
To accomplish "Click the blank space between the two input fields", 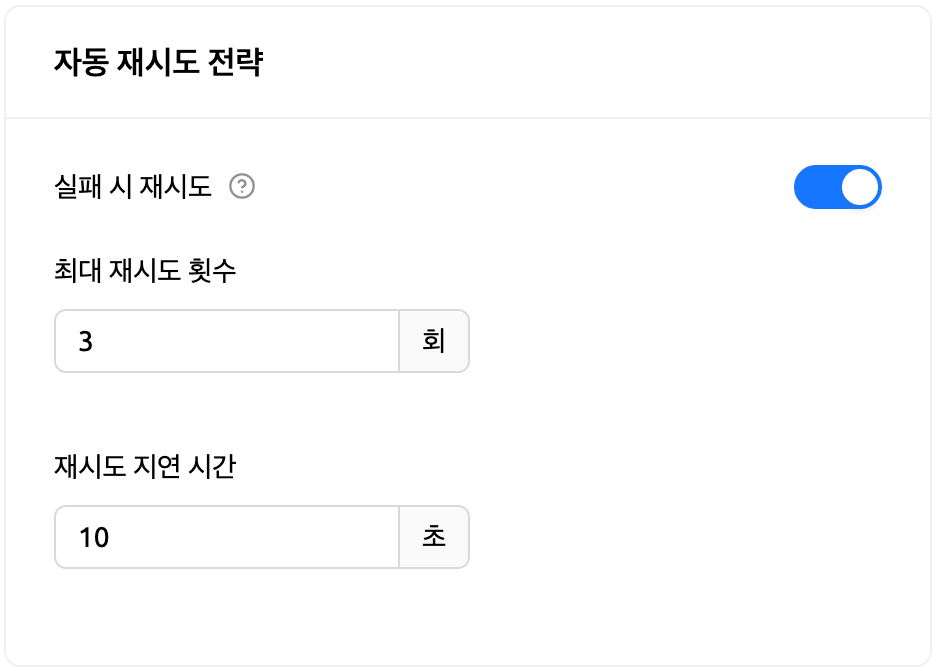I will (260, 412).
